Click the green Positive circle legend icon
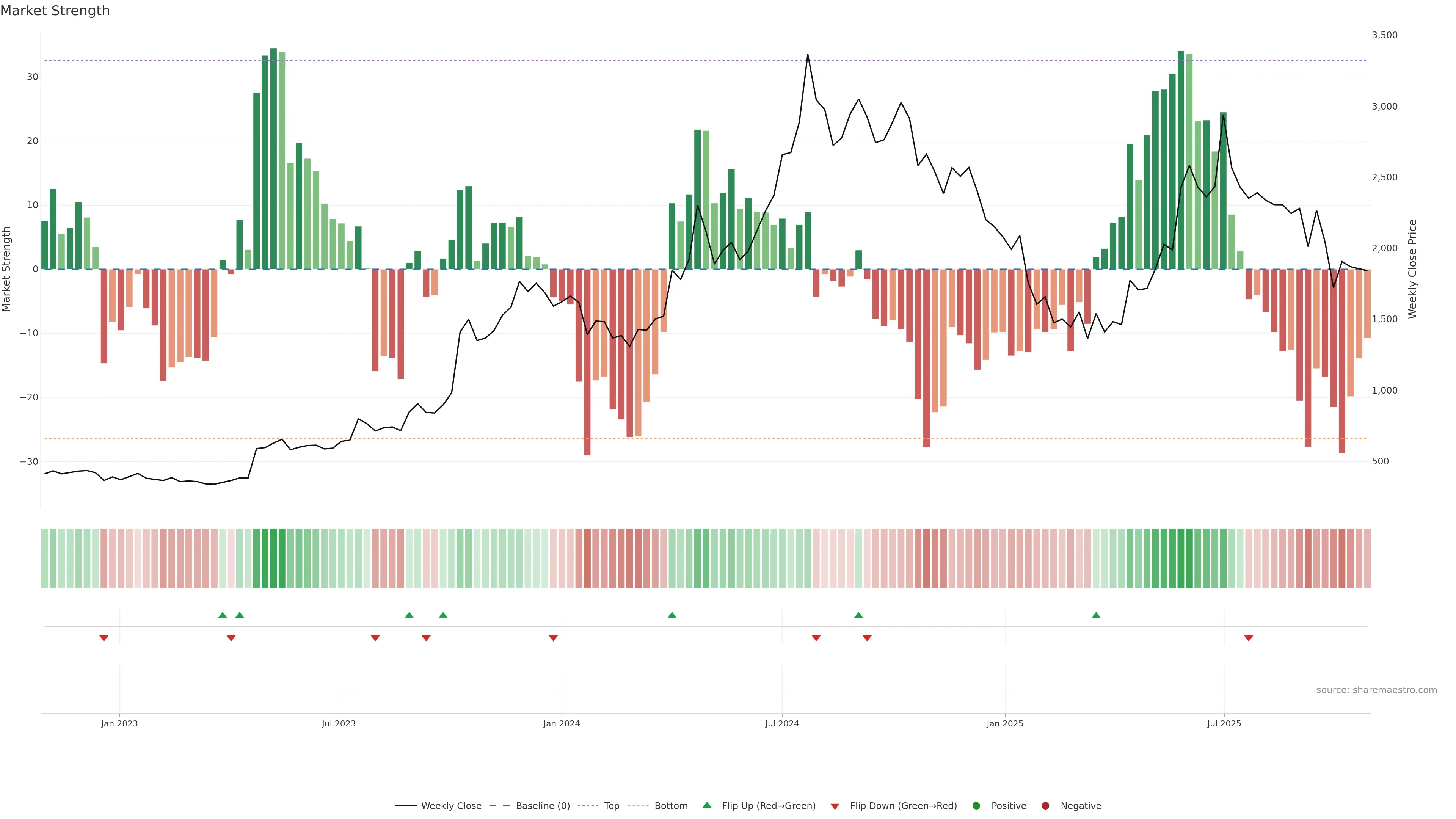This screenshot has width=1456, height=819. click(x=976, y=806)
